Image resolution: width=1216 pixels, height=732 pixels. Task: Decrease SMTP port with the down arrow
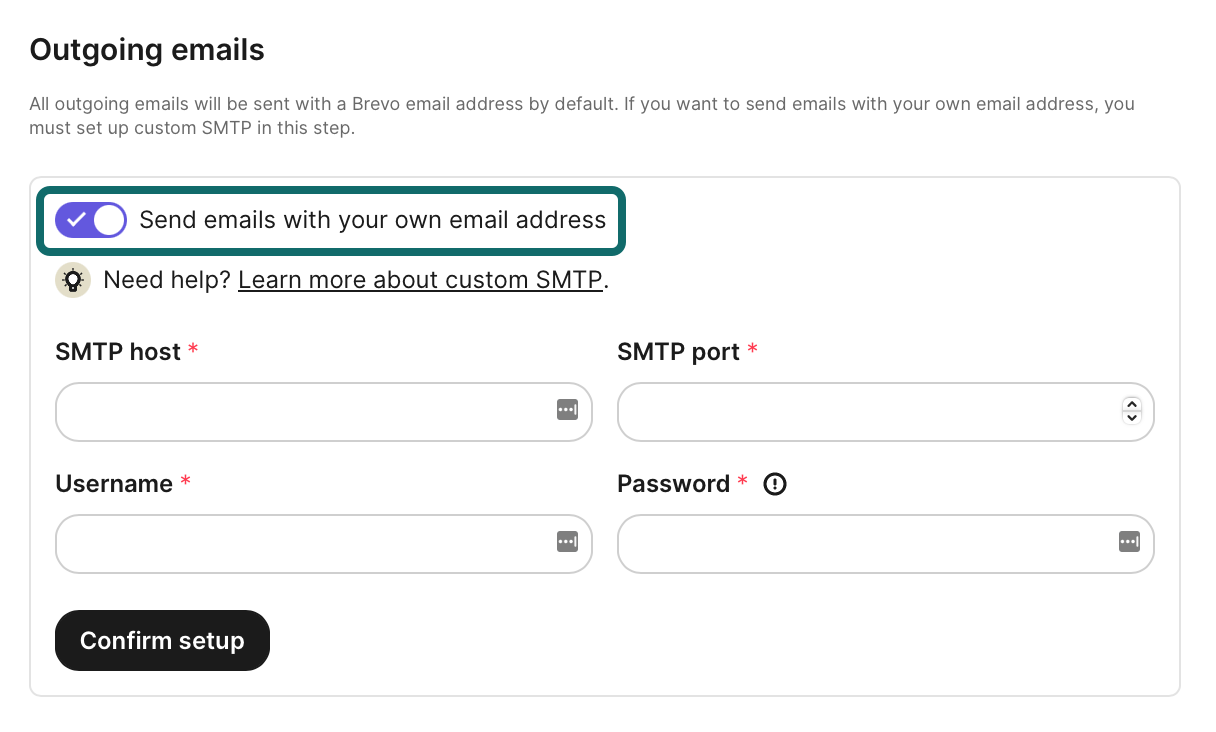pos(1131,418)
